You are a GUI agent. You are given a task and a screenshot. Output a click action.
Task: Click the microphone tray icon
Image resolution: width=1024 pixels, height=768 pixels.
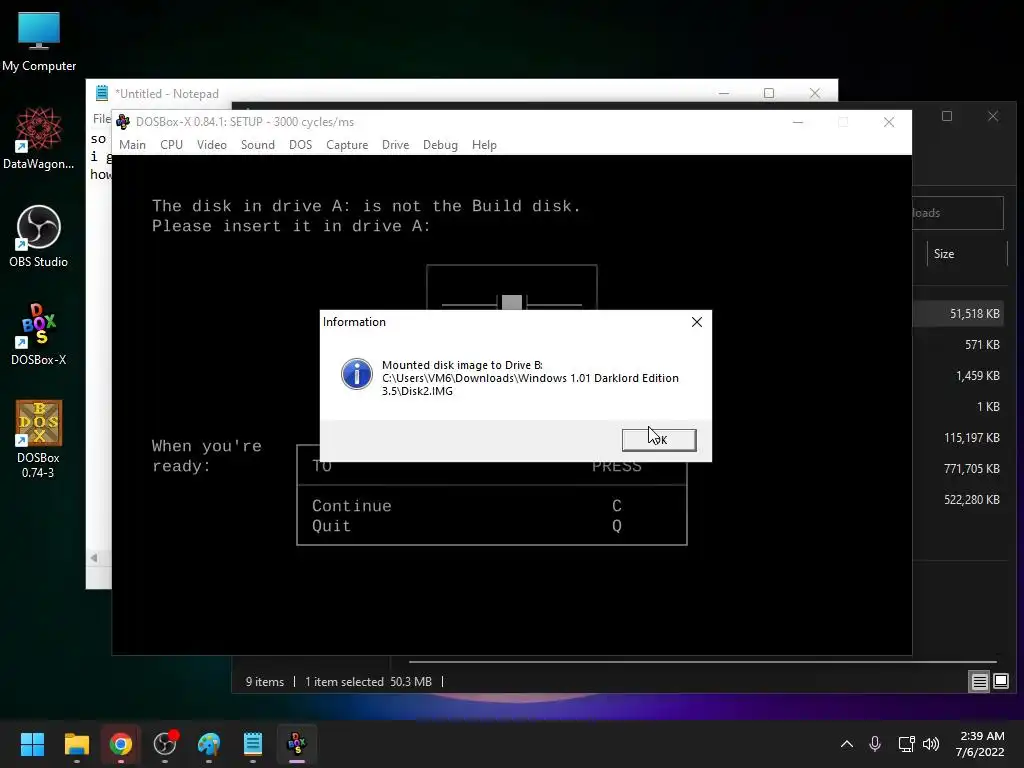tap(875, 744)
